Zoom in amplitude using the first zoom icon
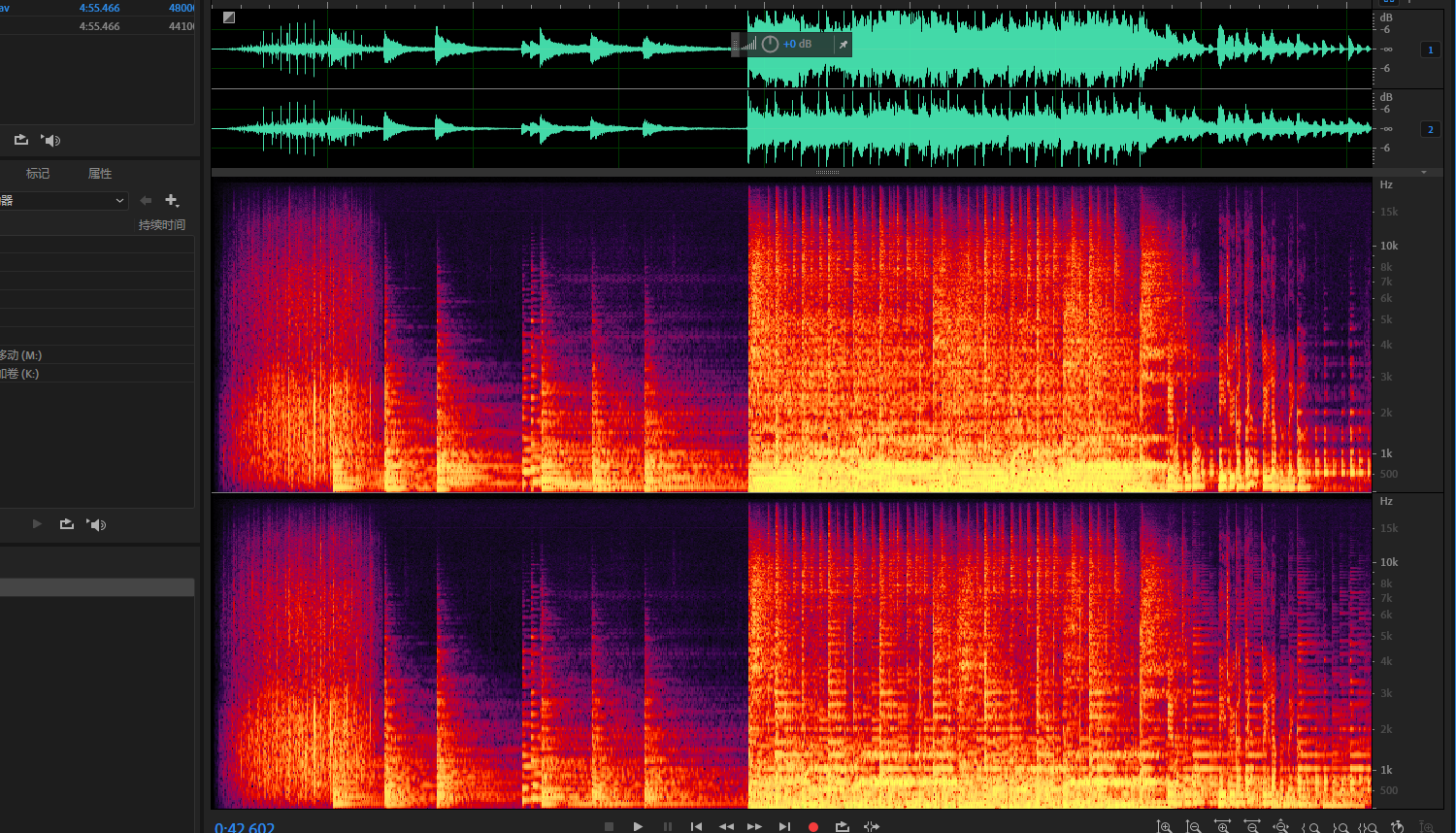Viewport: 1456px width, 833px height. click(1164, 827)
